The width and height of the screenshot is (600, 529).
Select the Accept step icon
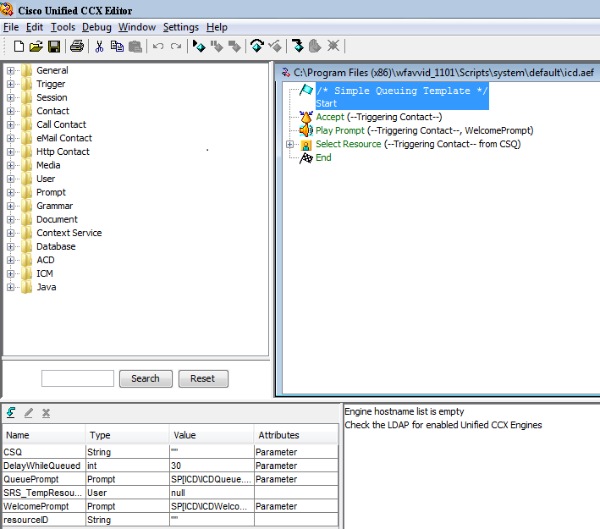(306, 117)
